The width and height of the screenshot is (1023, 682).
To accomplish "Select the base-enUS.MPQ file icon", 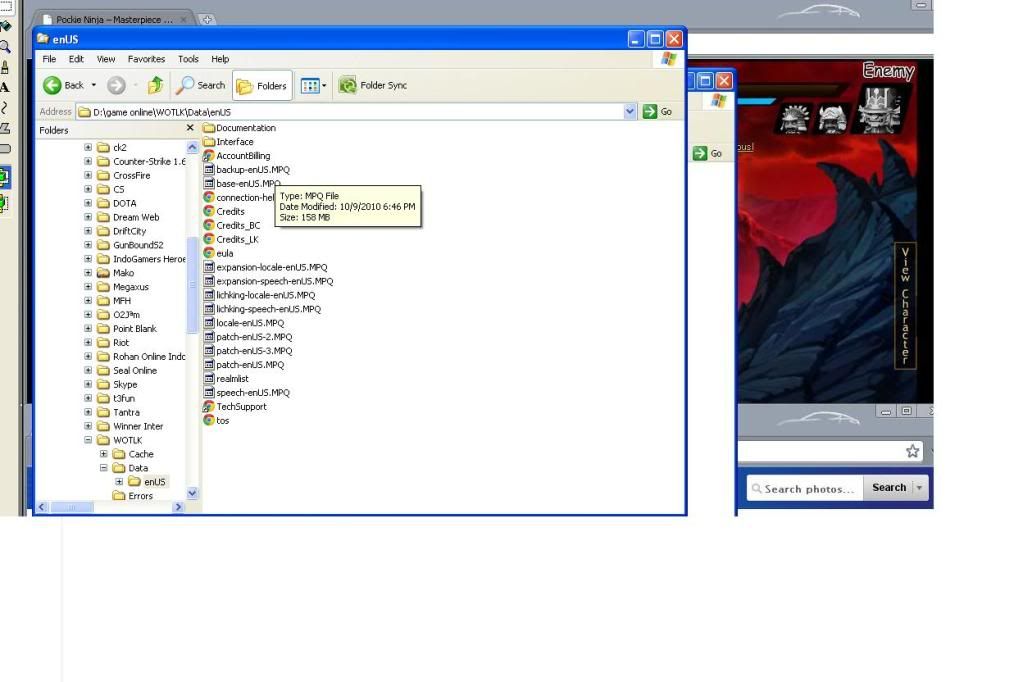I will click(209, 183).
